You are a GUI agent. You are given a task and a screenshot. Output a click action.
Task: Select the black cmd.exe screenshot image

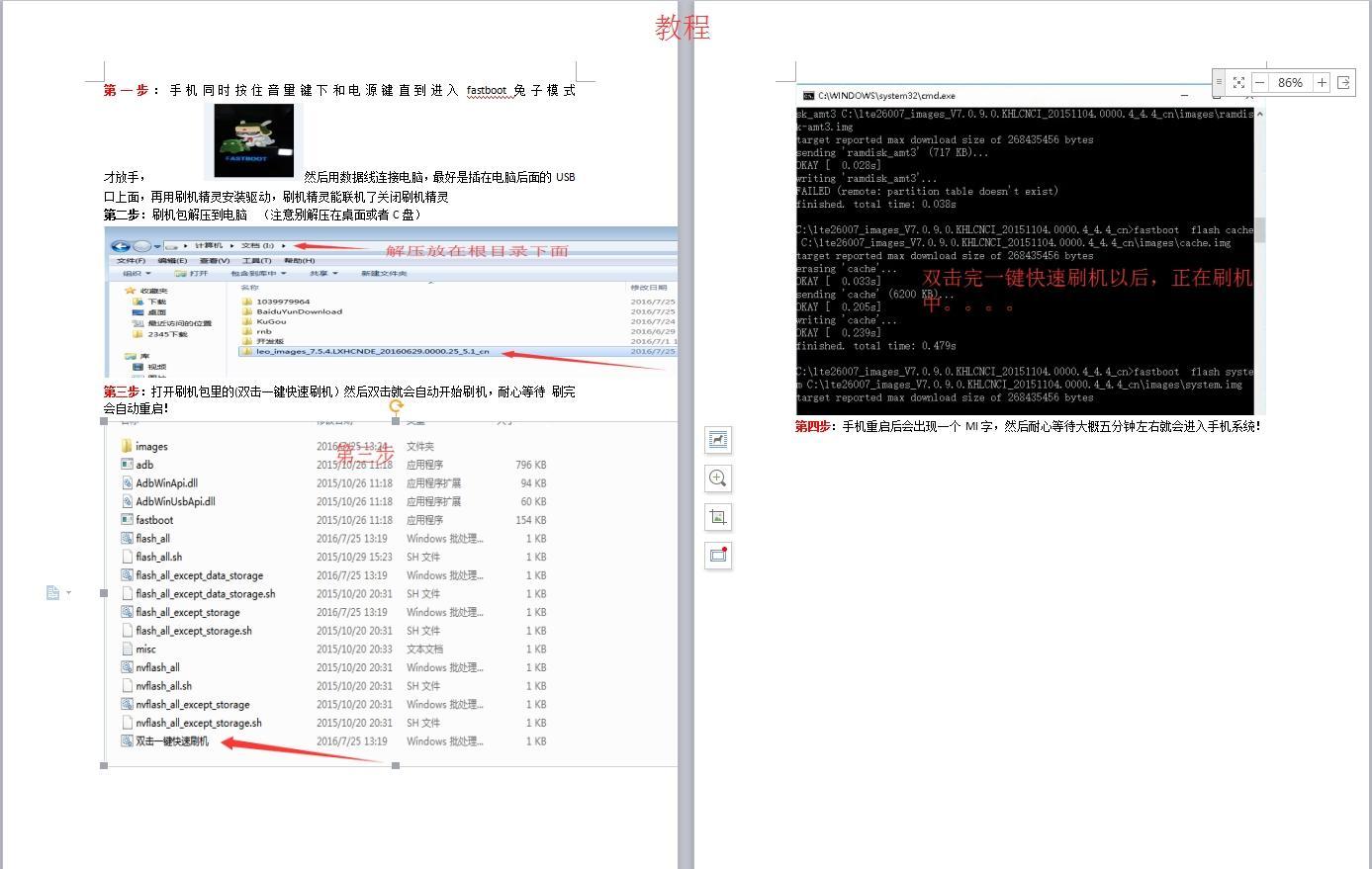pos(1025,250)
